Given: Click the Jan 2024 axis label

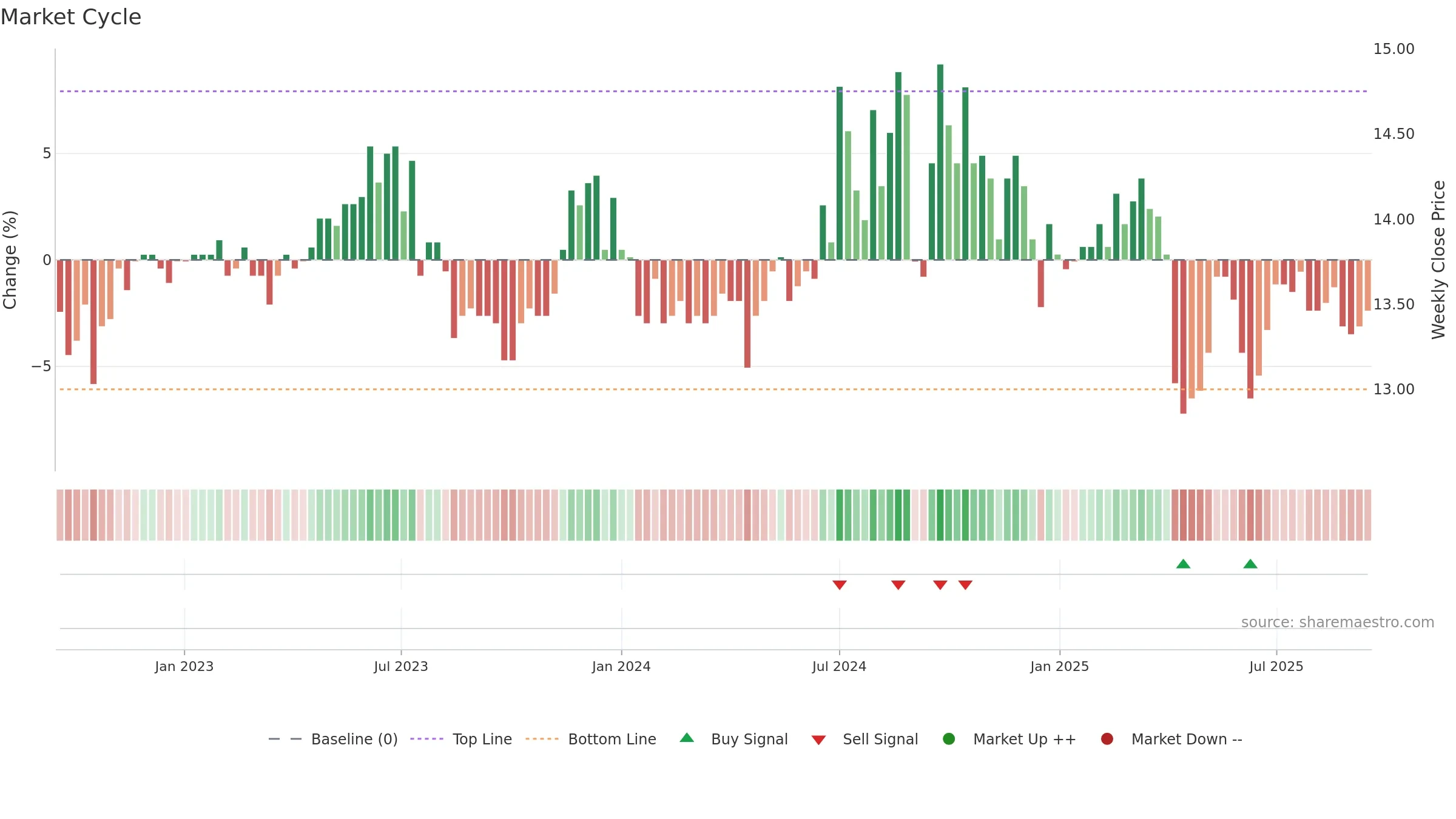Looking at the screenshot, I should click(621, 667).
